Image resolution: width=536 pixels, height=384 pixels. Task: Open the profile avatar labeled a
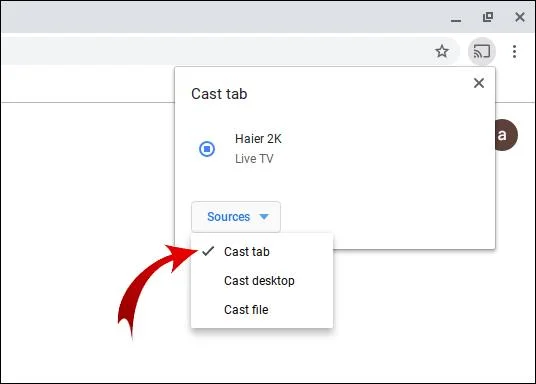coord(506,135)
